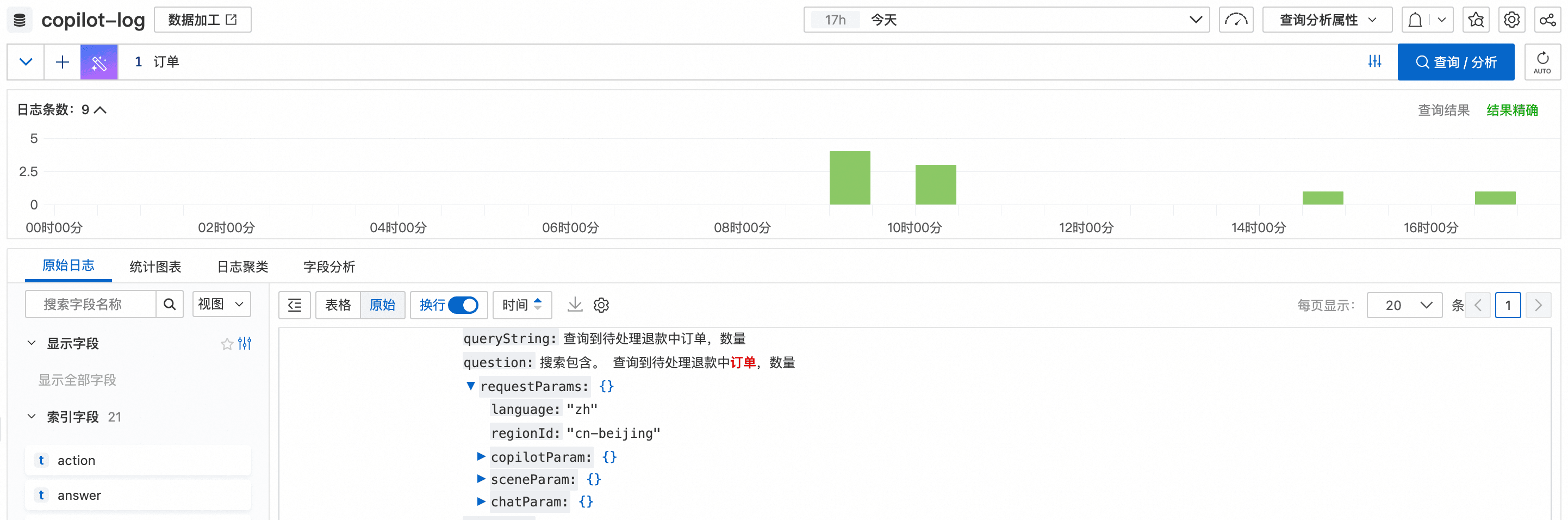The width and height of the screenshot is (1568, 520).
Task: Switch to 表格 table view
Action: (338, 305)
